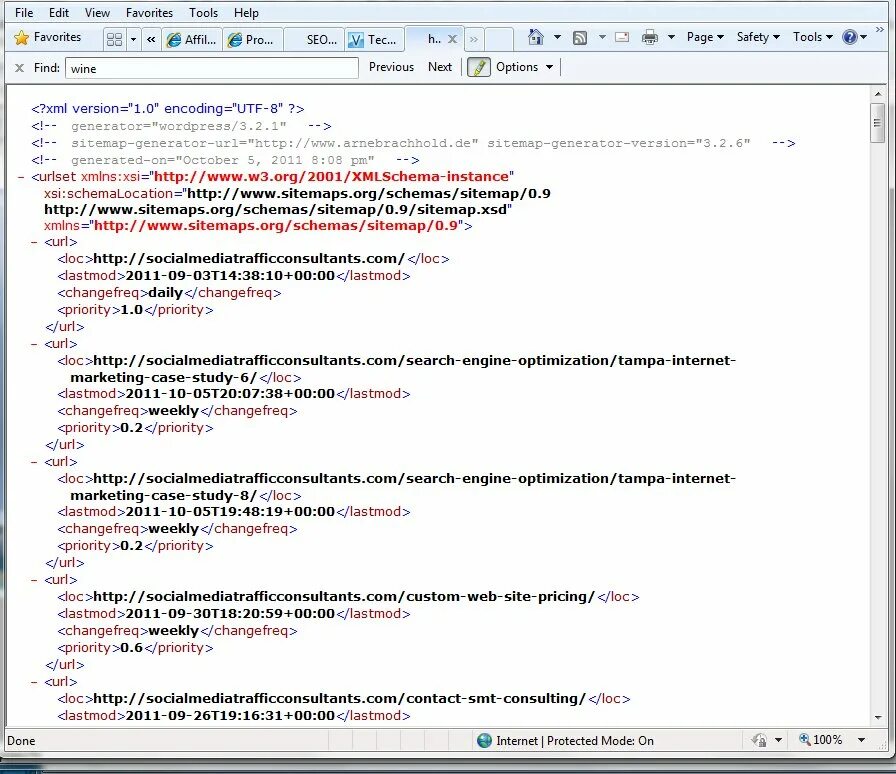Click the Internet zone globe icon
The width and height of the screenshot is (896, 774).
coord(485,740)
